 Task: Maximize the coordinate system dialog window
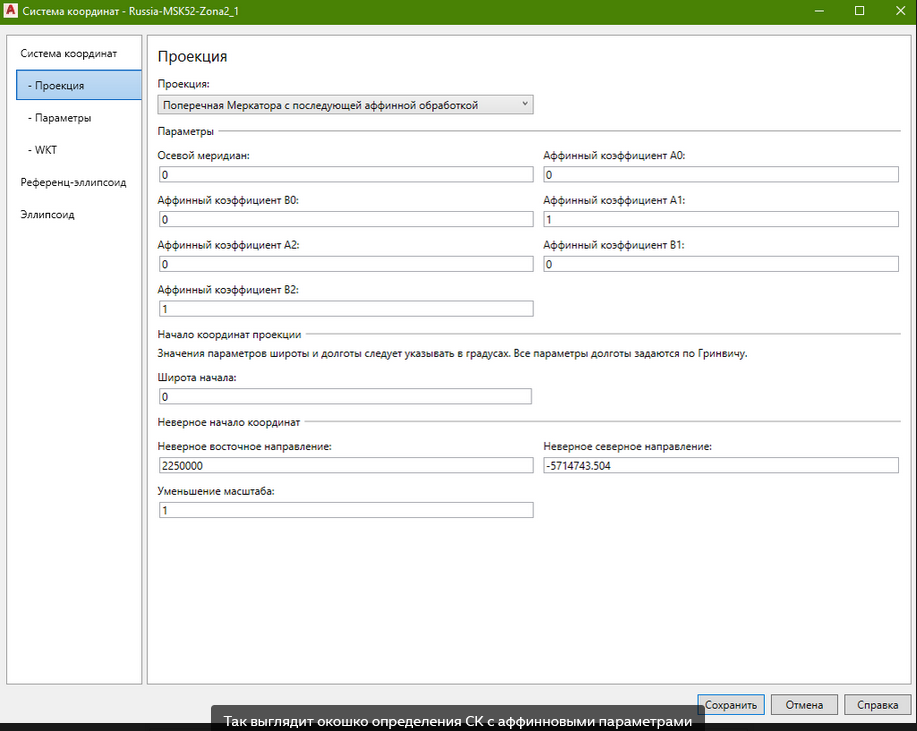859,10
